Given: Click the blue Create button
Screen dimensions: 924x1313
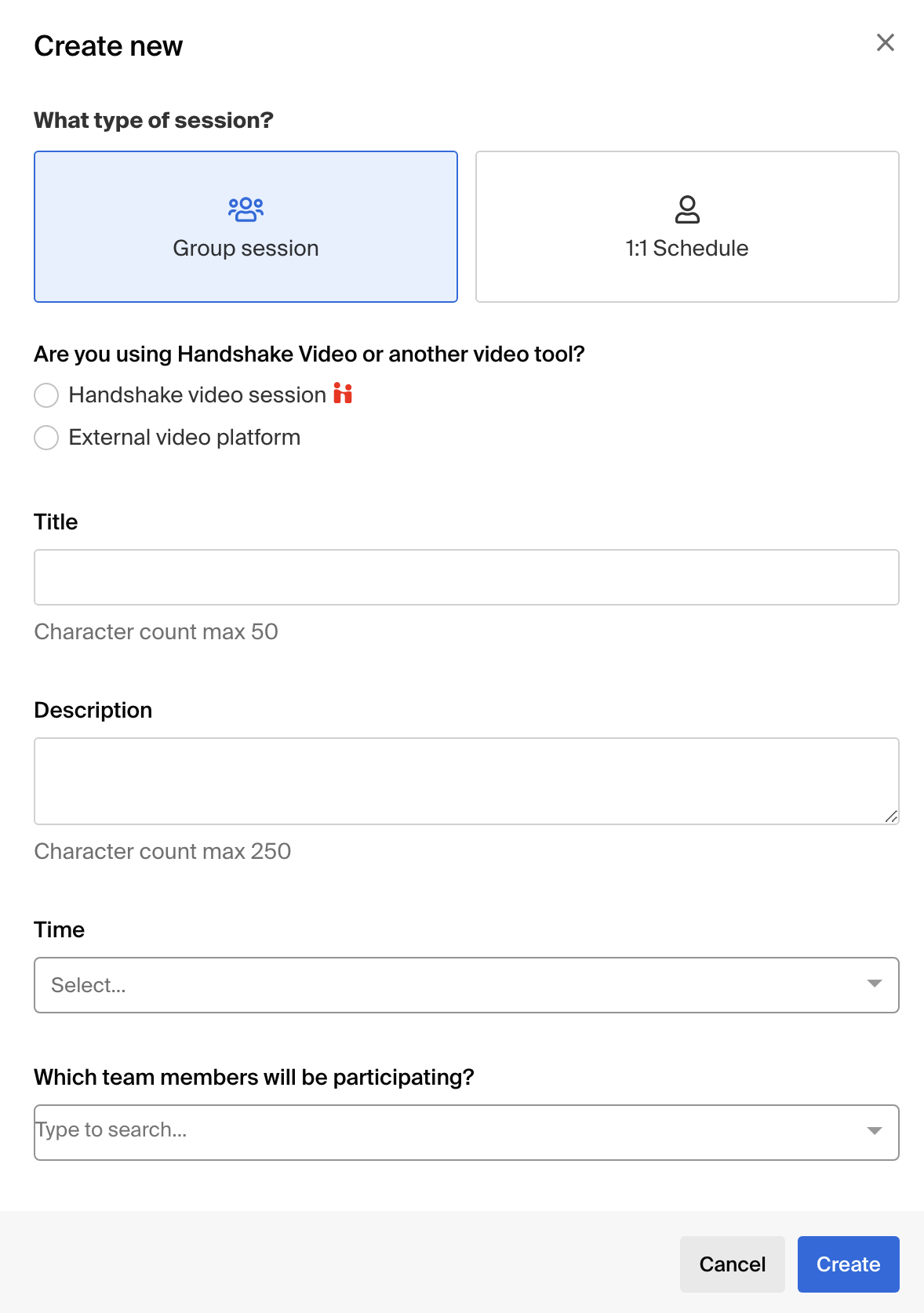Looking at the screenshot, I should tap(848, 1264).
